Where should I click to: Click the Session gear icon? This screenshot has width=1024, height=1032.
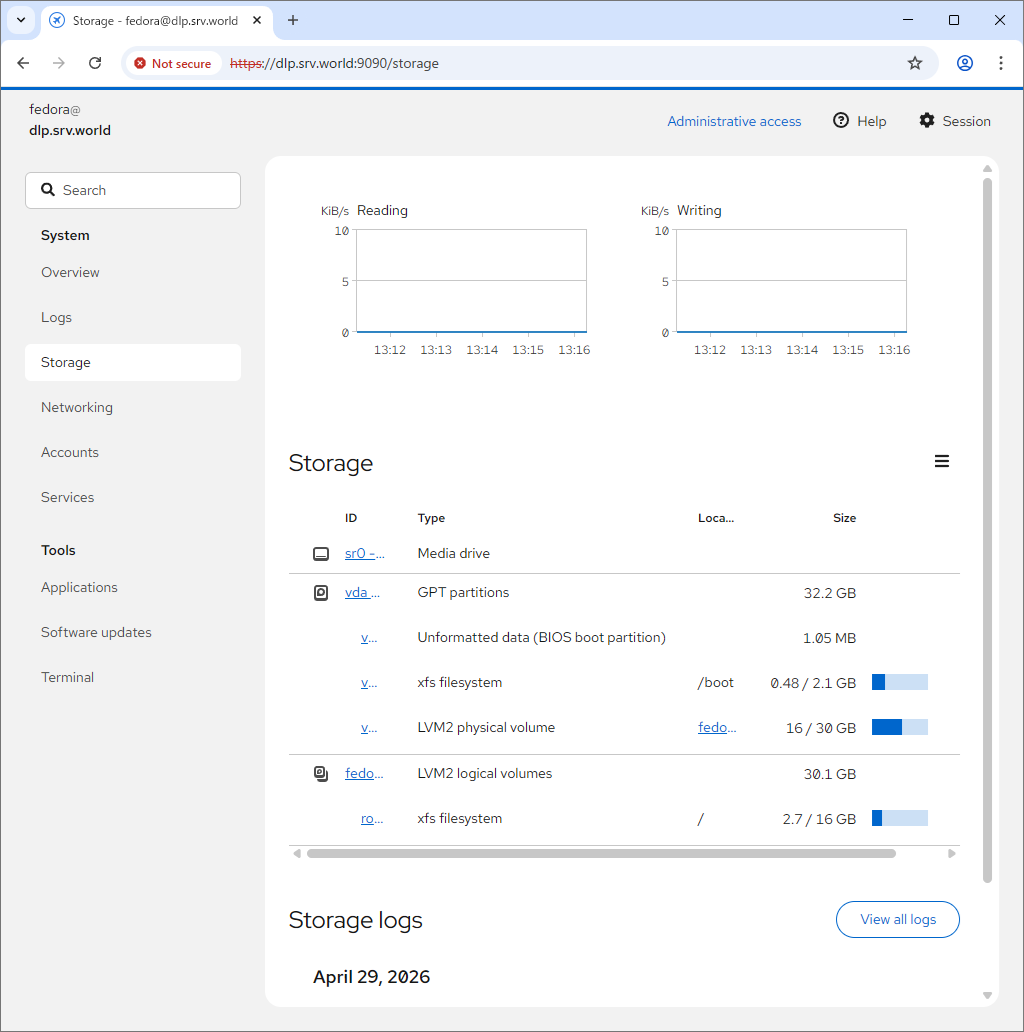[x=927, y=120]
